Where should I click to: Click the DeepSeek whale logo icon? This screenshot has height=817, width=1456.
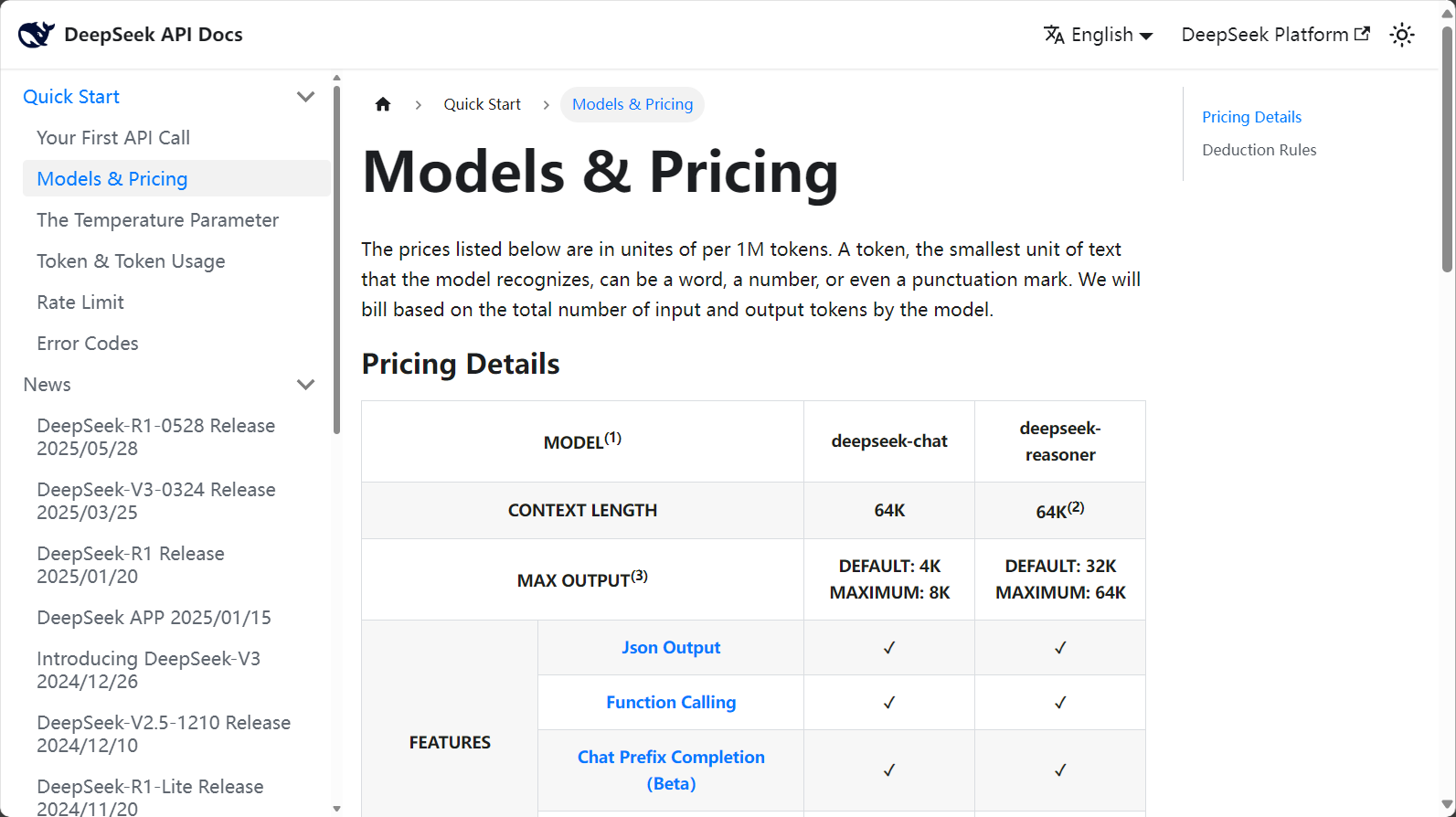37,35
